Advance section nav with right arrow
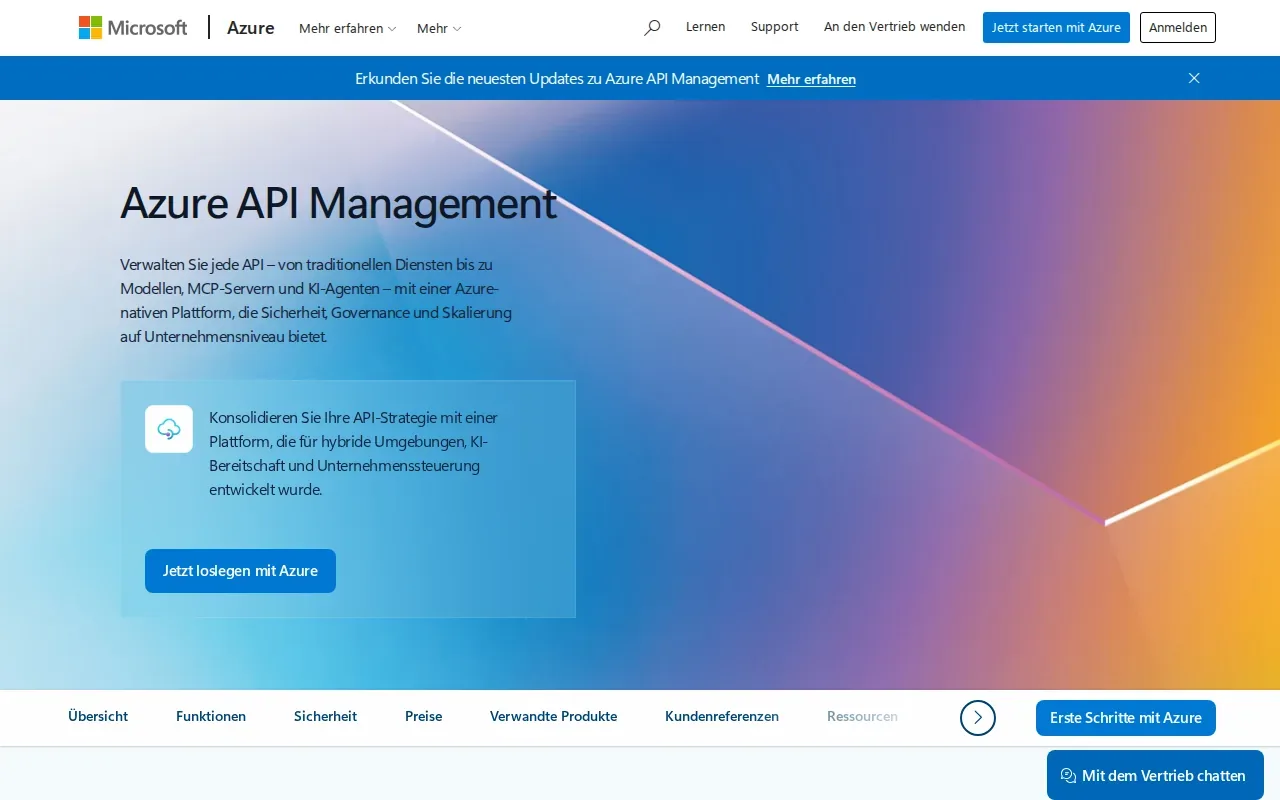Viewport: 1280px width, 800px height. (x=978, y=717)
